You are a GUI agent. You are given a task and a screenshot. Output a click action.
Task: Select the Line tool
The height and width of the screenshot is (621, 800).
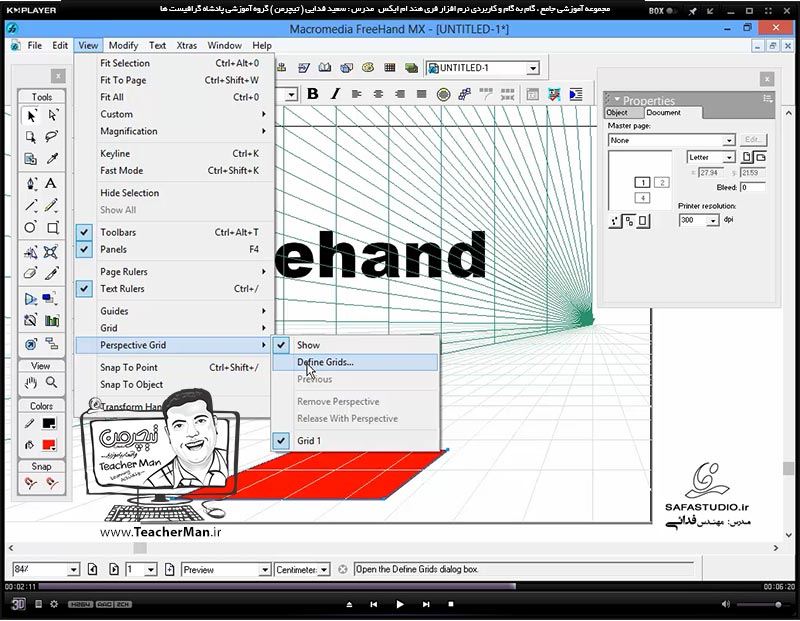pos(31,205)
